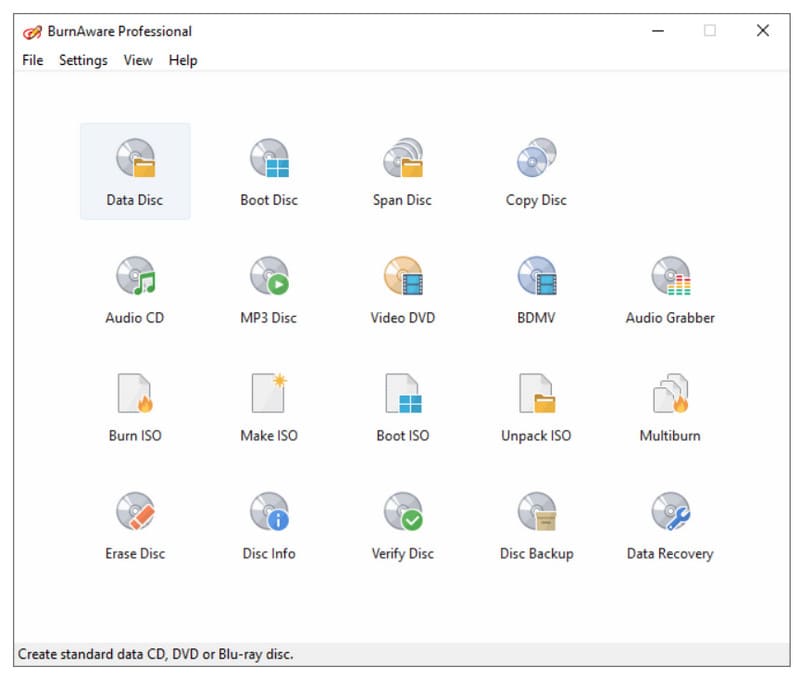
Task: Select the Erase Disc tool
Action: click(135, 513)
